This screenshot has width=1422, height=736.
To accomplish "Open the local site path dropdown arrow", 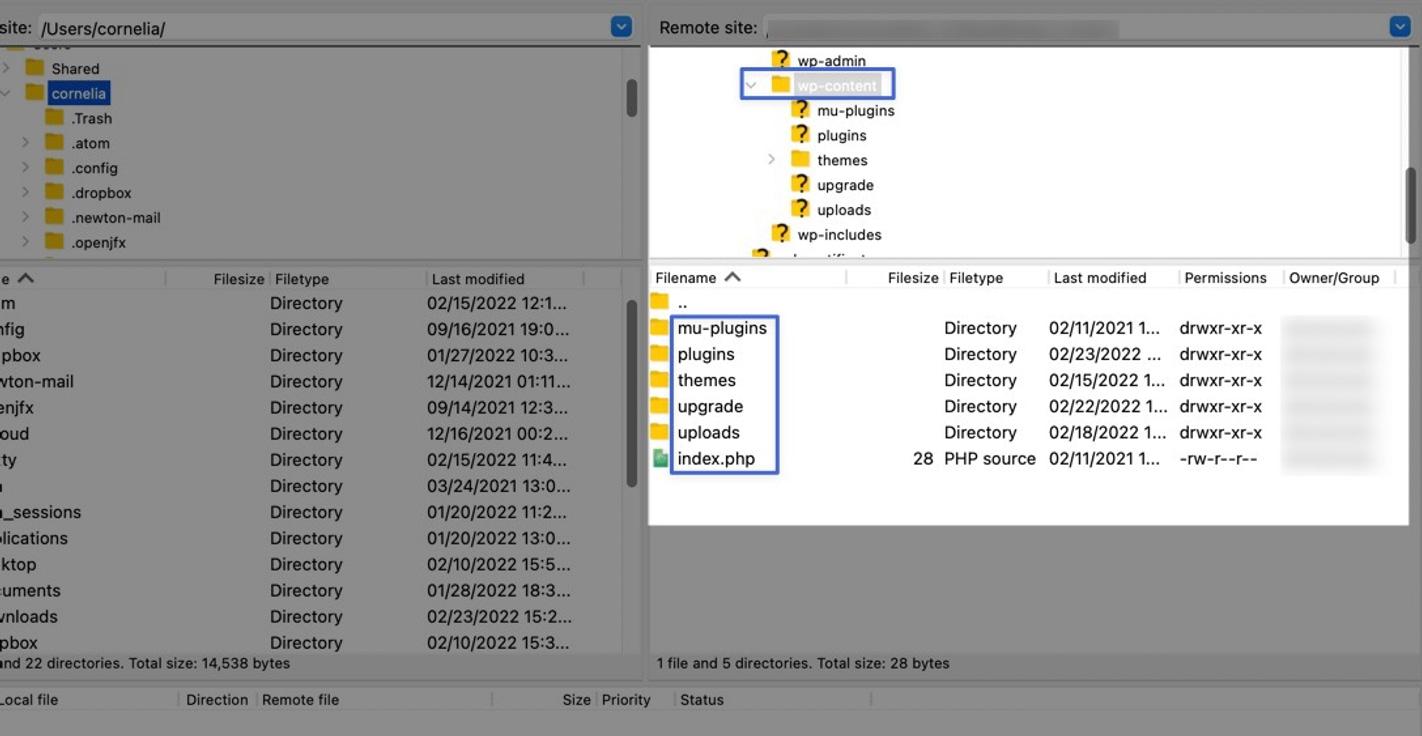I will point(621,27).
